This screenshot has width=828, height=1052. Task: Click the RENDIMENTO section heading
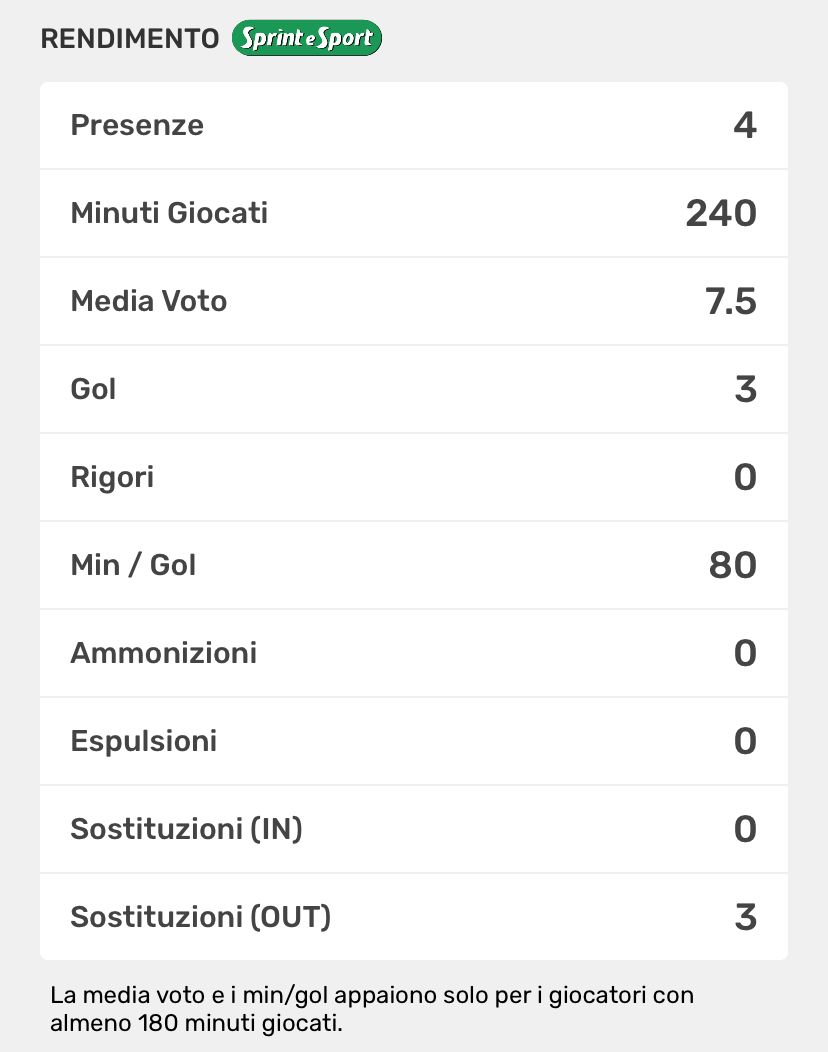click(129, 39)
